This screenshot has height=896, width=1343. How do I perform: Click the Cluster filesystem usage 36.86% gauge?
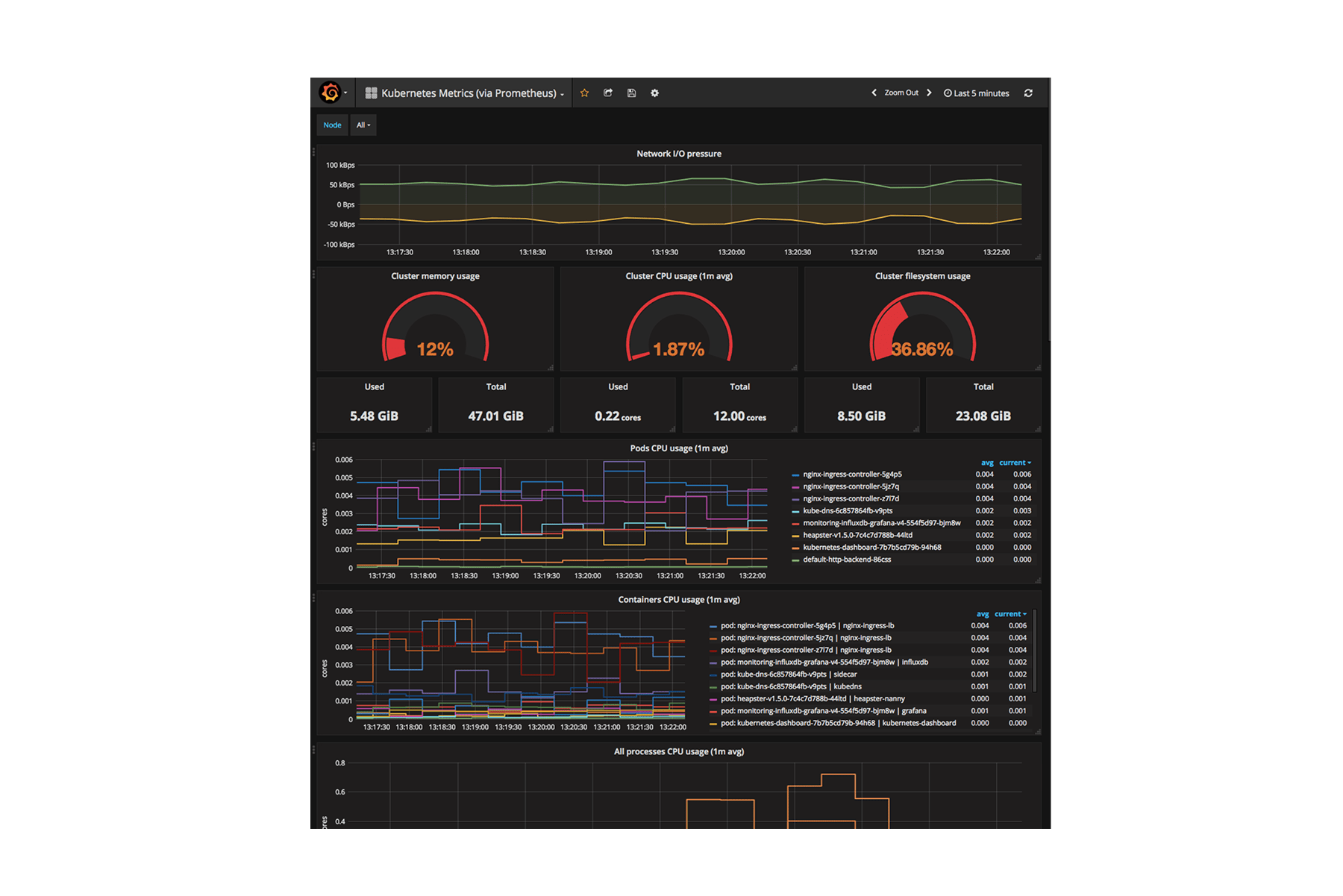point(922,328)
